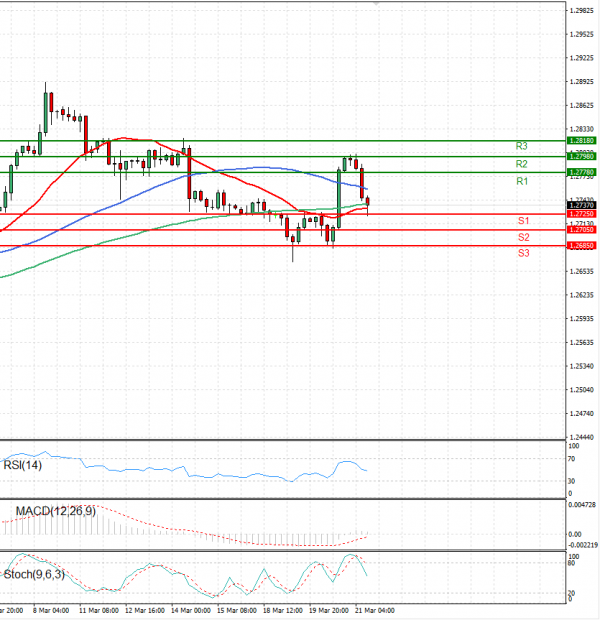Select the black 1.27370 current price tag

tap(581, 205)
